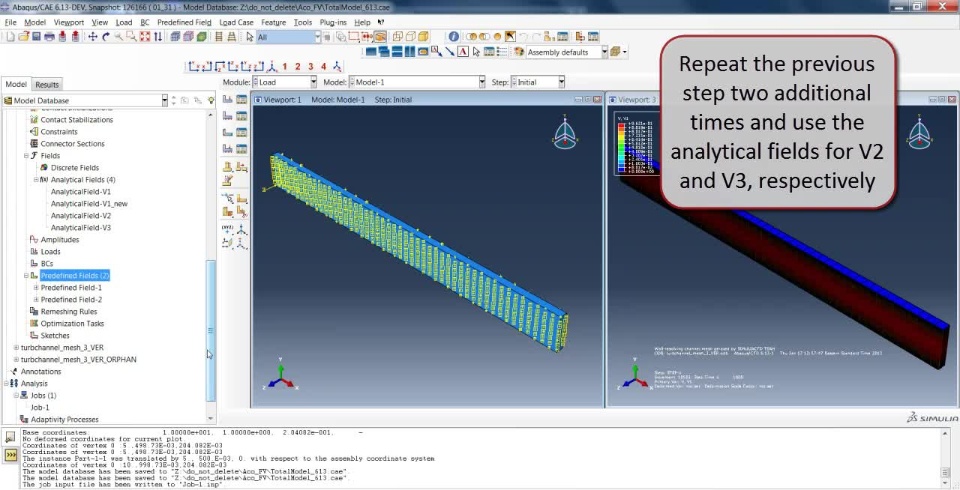This screenshot has height=490, width=960.
Task: Open the selection filter dropdown showing All
Action: 289,37
